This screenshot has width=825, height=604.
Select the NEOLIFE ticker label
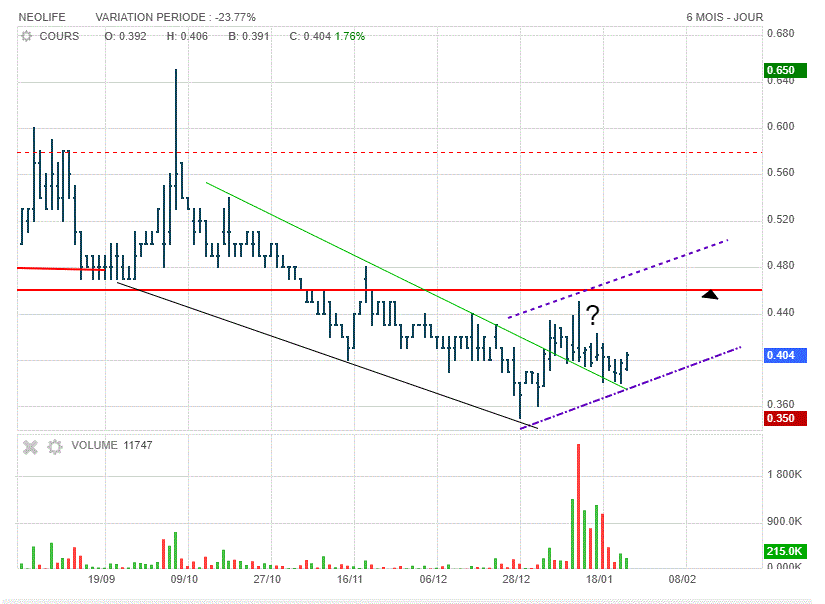coord(42,17)
